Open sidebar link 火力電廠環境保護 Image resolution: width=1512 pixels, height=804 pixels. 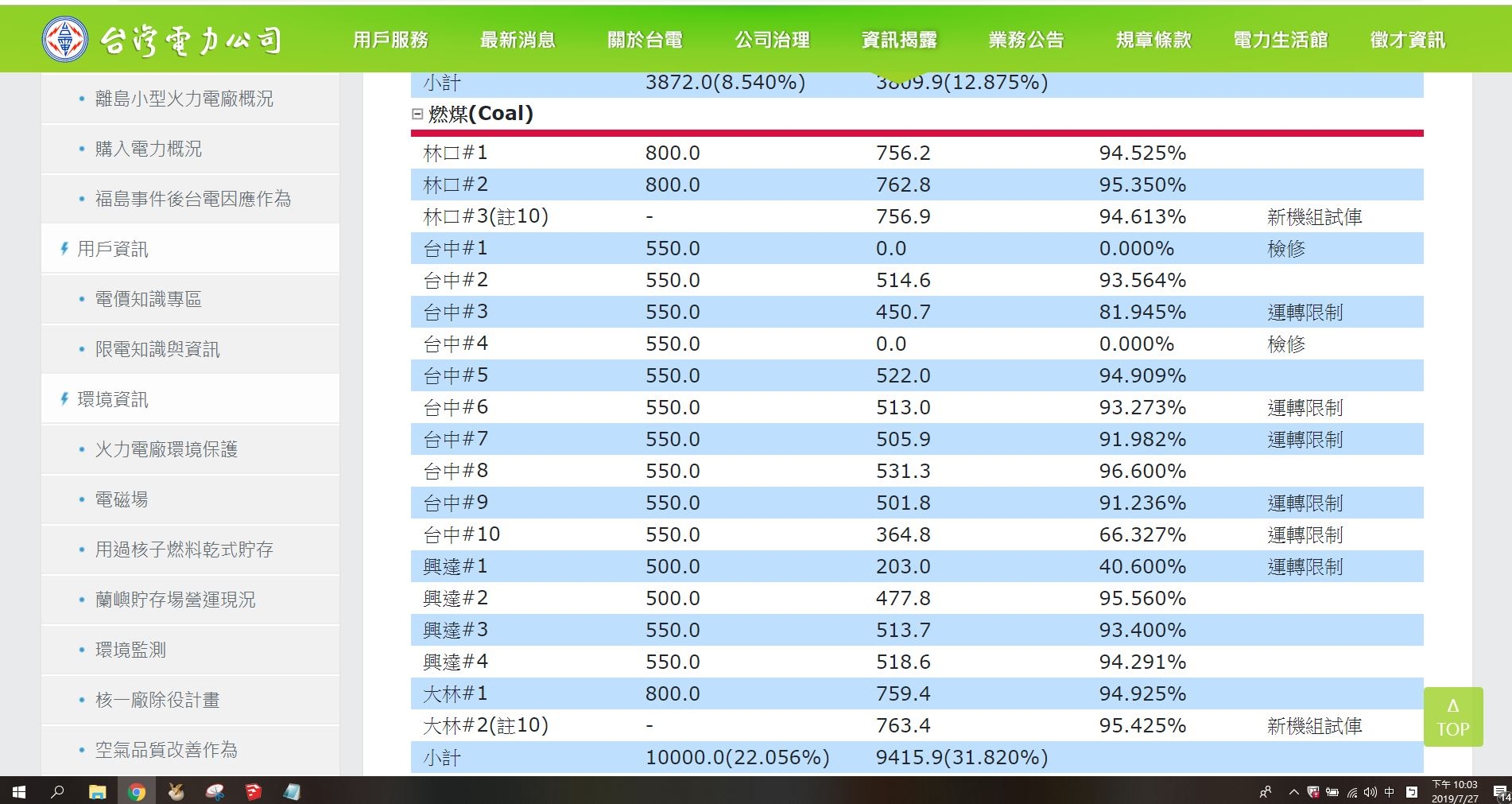coord(166,449)
